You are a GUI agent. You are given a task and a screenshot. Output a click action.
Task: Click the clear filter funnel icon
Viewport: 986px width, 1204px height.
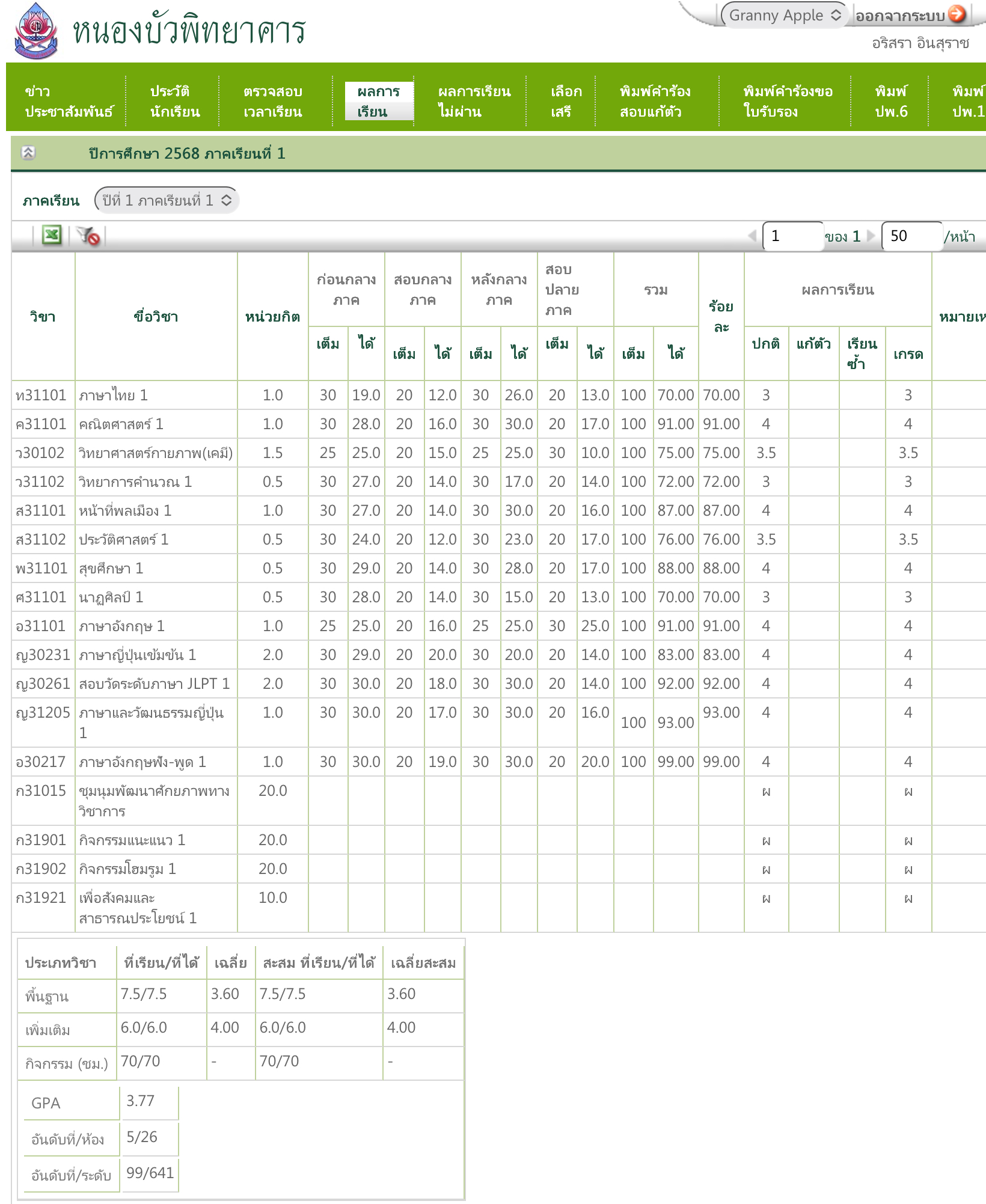(x=88, y=236)
